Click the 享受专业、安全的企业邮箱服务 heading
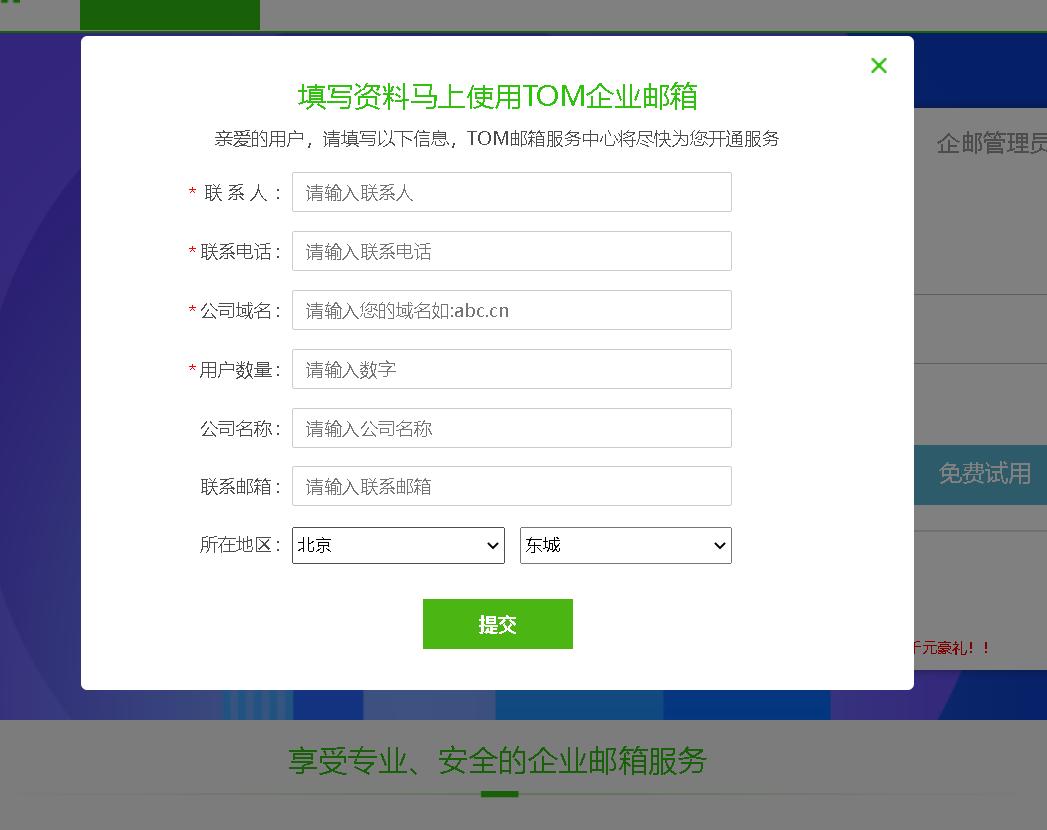Image resolution: width=1047 pixels, height=830 pixels. (x=497, y=761)
